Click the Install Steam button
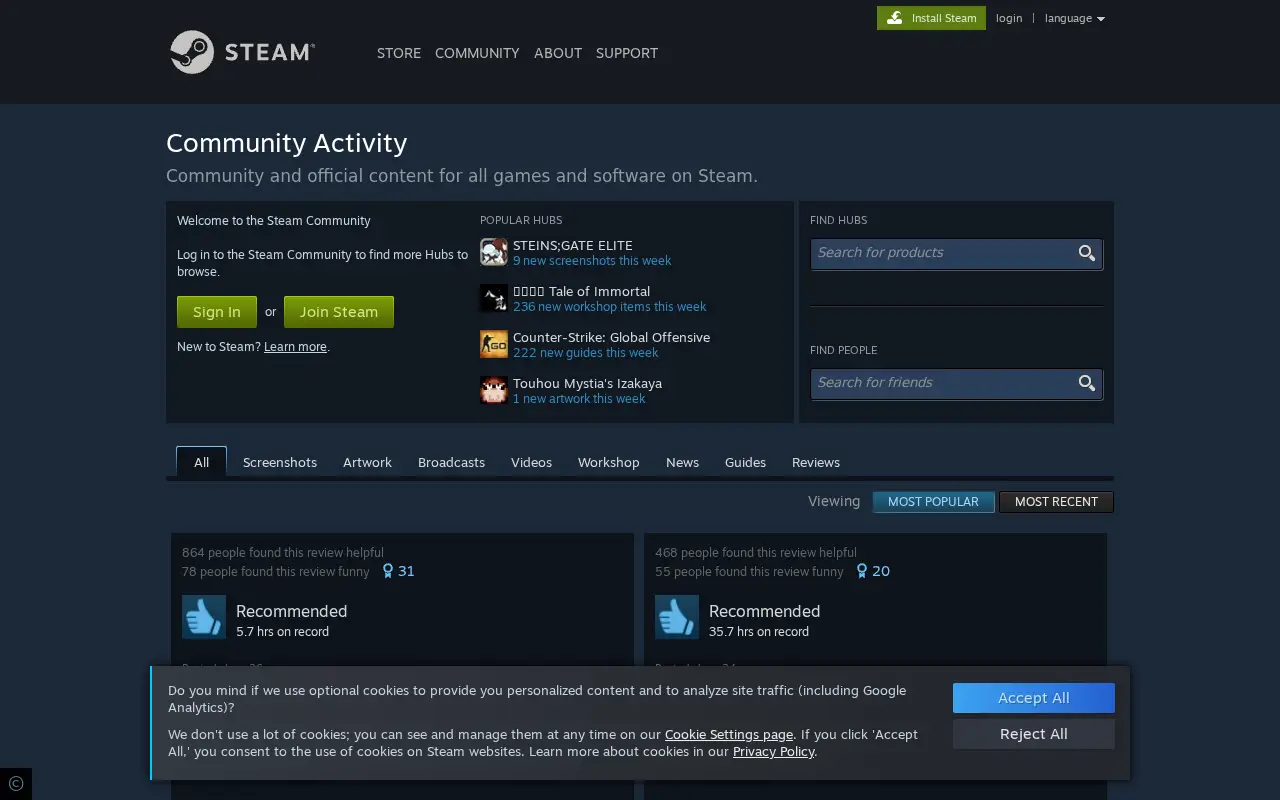Viewport: 1280px width, 800px height. point(931,18)
